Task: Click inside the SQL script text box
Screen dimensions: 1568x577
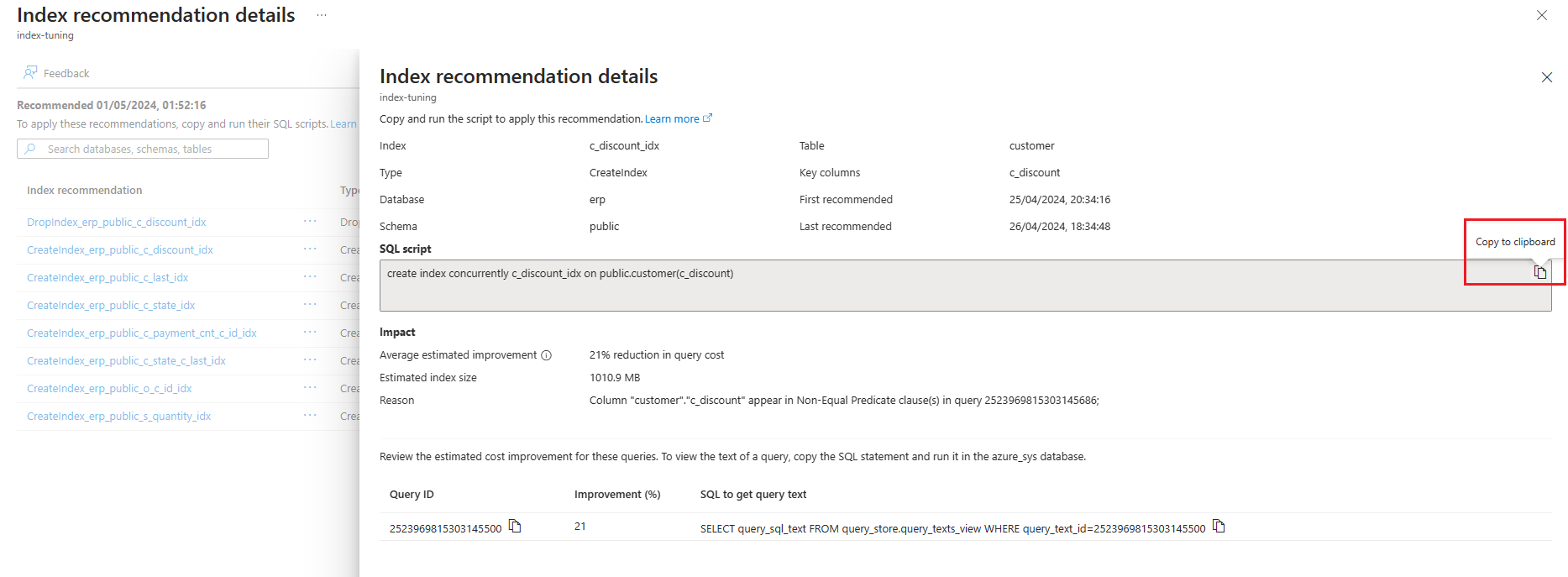Action: click(x=965, y=286)
